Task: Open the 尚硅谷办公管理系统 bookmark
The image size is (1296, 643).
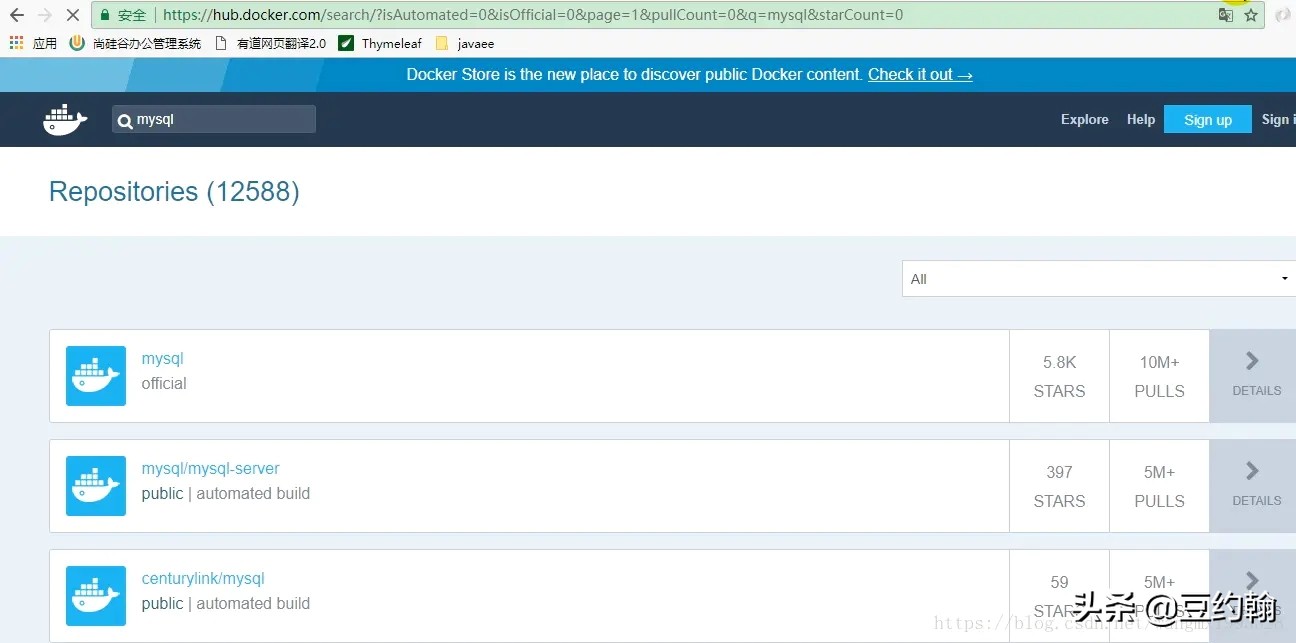Action: [135, 43]
